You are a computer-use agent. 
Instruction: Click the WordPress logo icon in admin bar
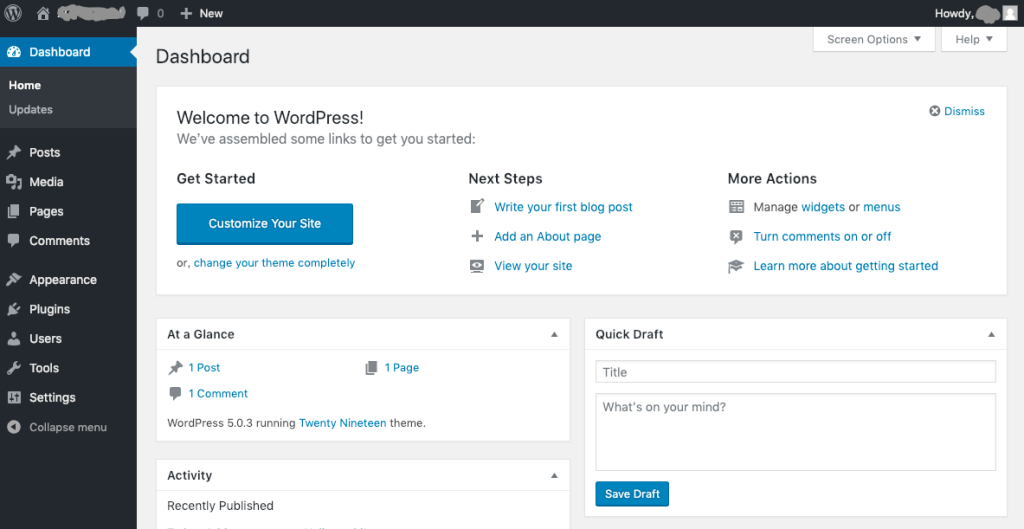point(13,13)
